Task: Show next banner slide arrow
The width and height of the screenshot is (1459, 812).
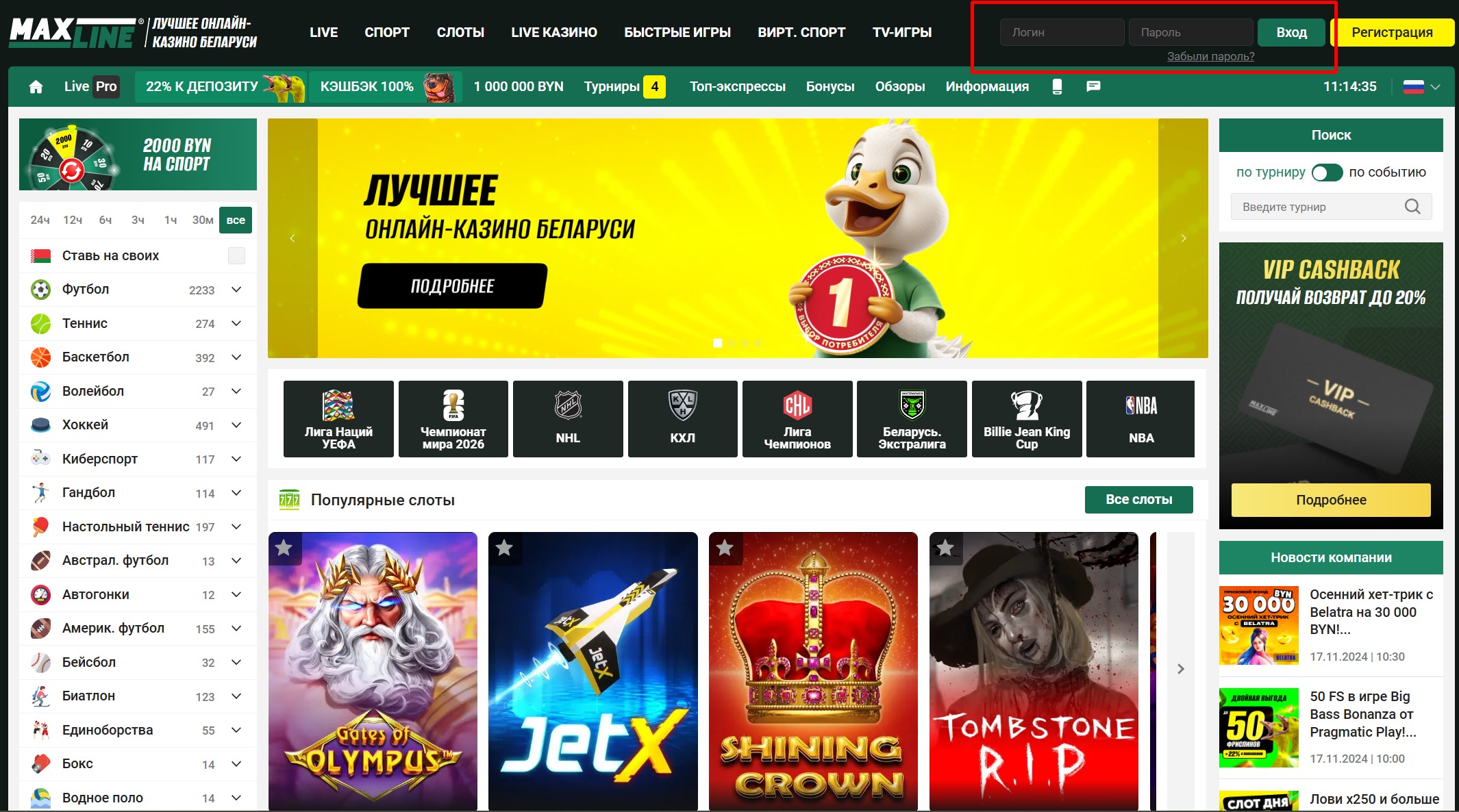Action: 1183,238
